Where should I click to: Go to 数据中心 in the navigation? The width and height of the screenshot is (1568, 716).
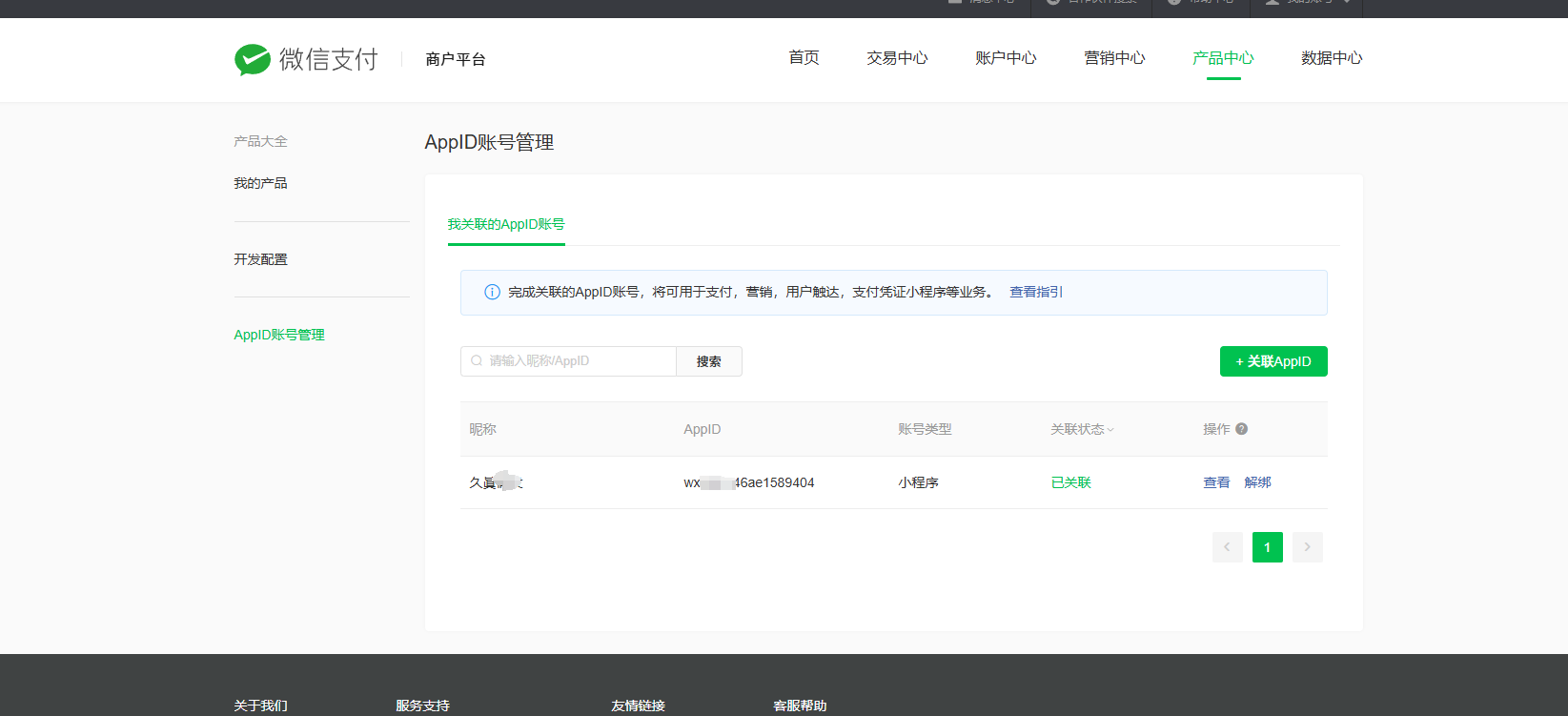(1332, 58)
